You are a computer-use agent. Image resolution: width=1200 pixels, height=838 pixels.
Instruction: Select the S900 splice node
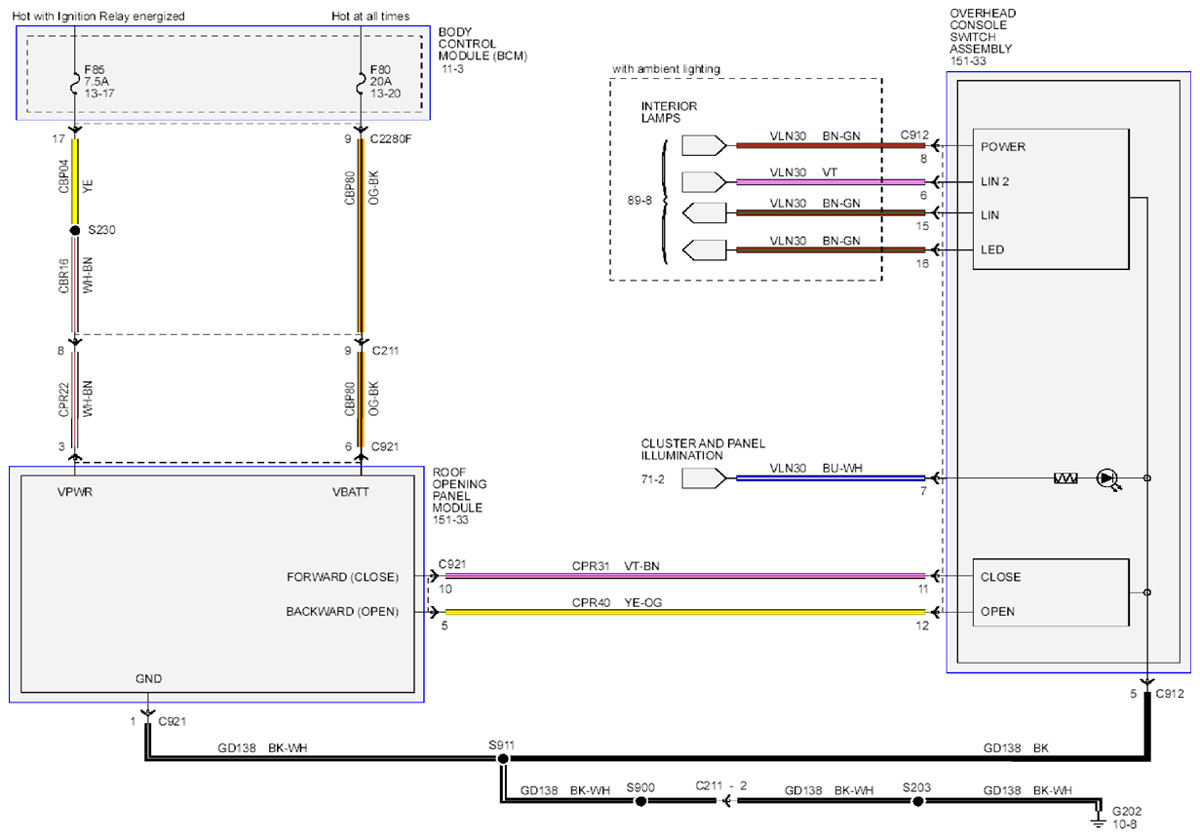pyautogui.click(x=641, y=801)
